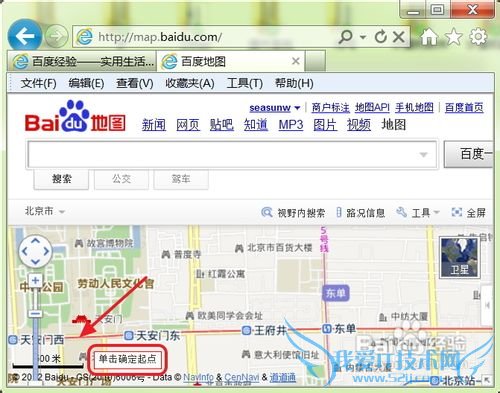Switch map to 全屏 fullscreen
This screenshot has width=500, height=393.
(x=468, y=212)
